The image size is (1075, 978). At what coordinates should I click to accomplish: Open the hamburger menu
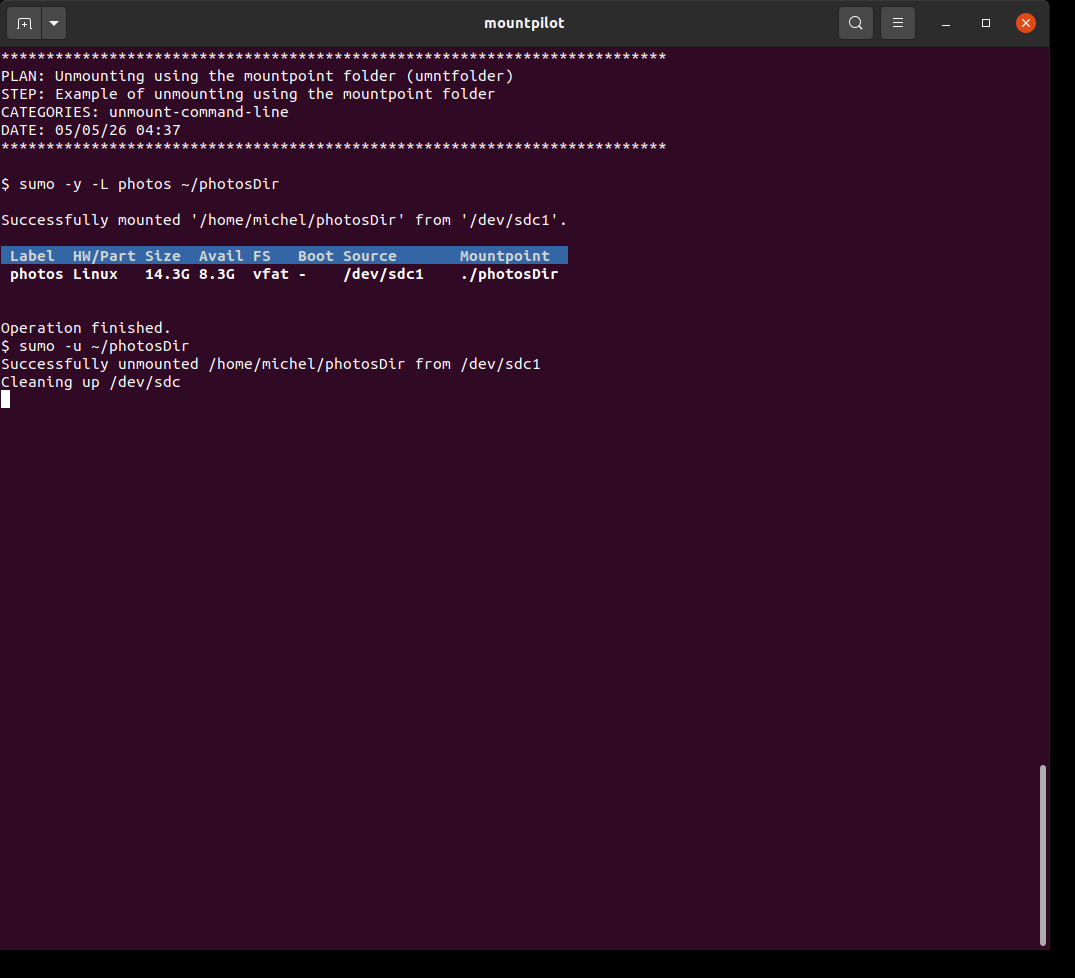(x=897, y=23)
